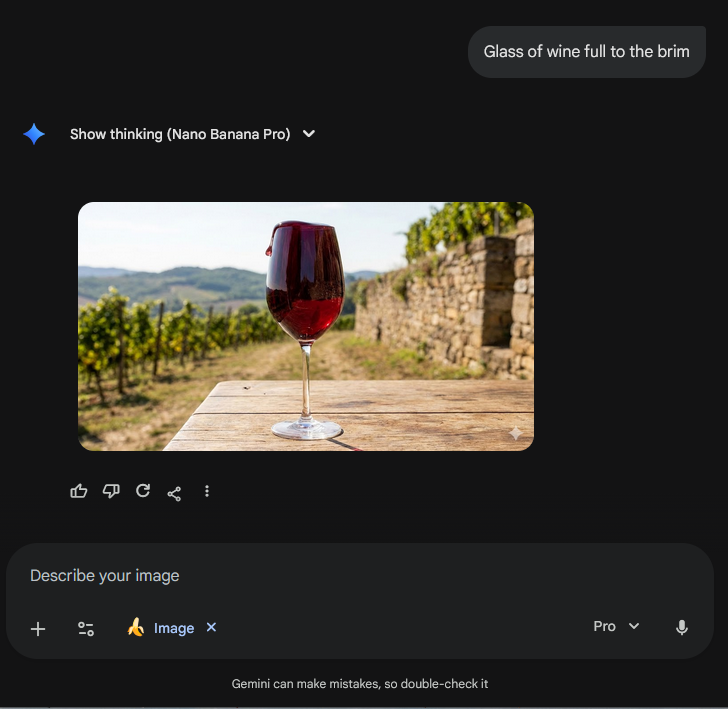Image resolution: width=728 pixels, height=709 pixels.
Task: Toggle the Image tool chip
Action: 161,628
